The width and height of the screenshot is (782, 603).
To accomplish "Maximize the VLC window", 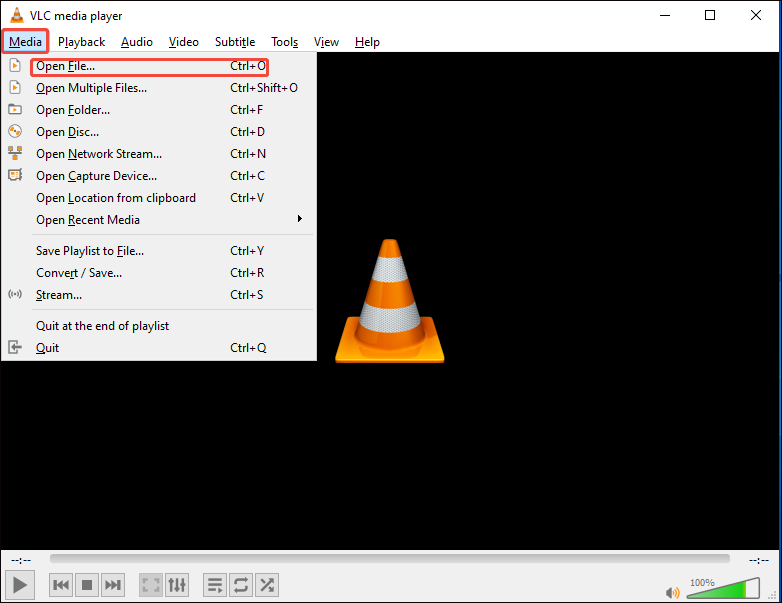I will [710, 15].
